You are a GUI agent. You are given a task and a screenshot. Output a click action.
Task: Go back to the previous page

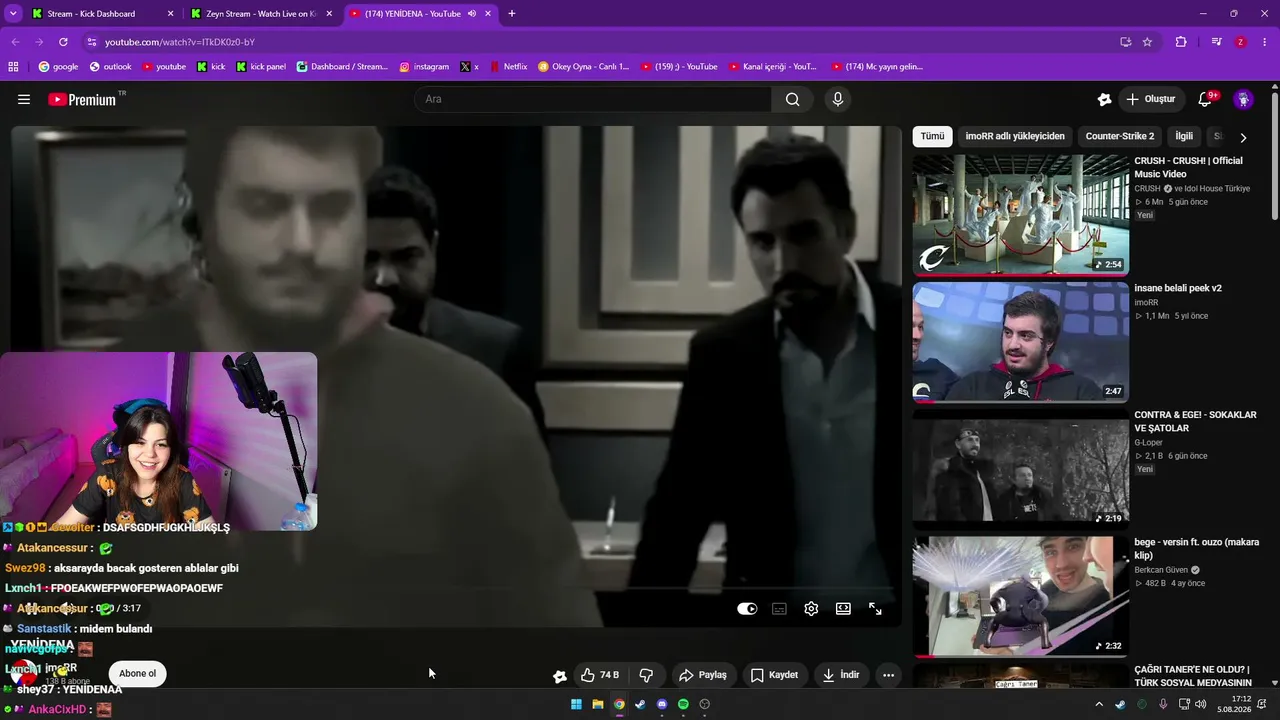click(x=15, y=42)
